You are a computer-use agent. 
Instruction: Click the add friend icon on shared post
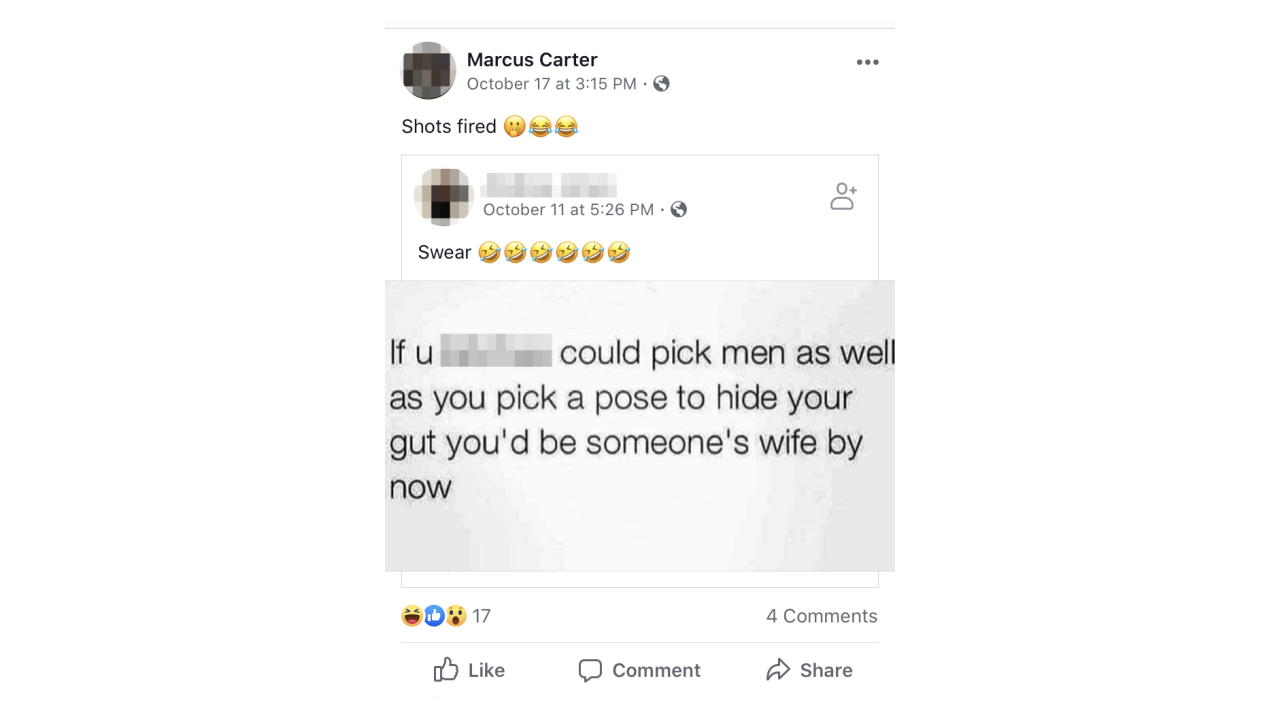pyautogui.click(x=843, y=196)
